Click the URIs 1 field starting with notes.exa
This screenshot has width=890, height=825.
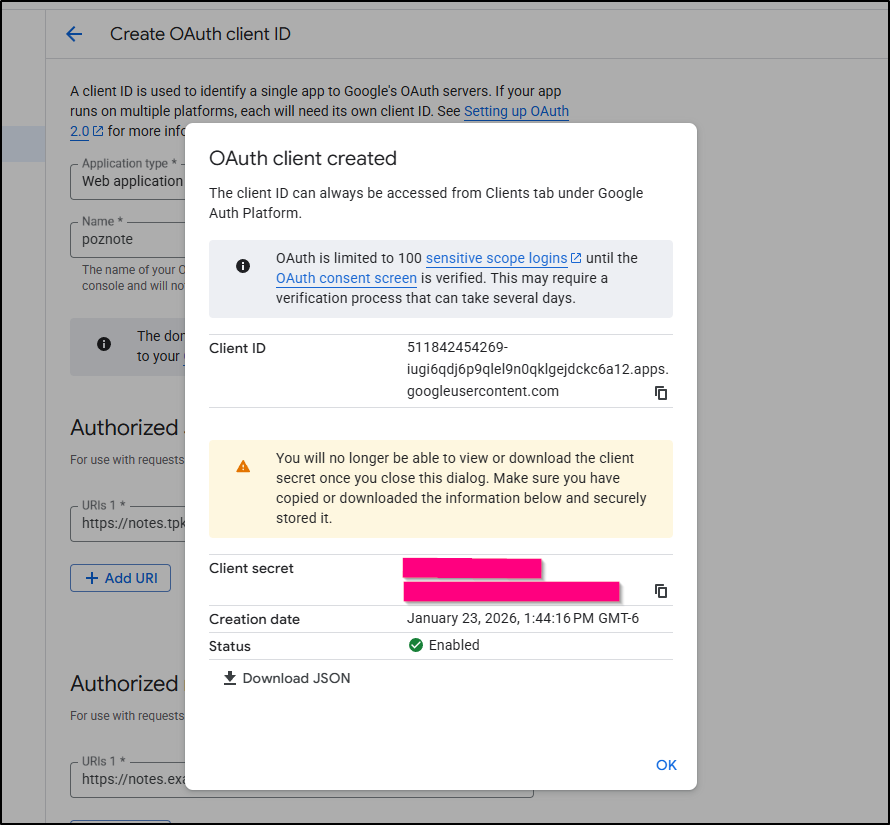pos(128,778)
